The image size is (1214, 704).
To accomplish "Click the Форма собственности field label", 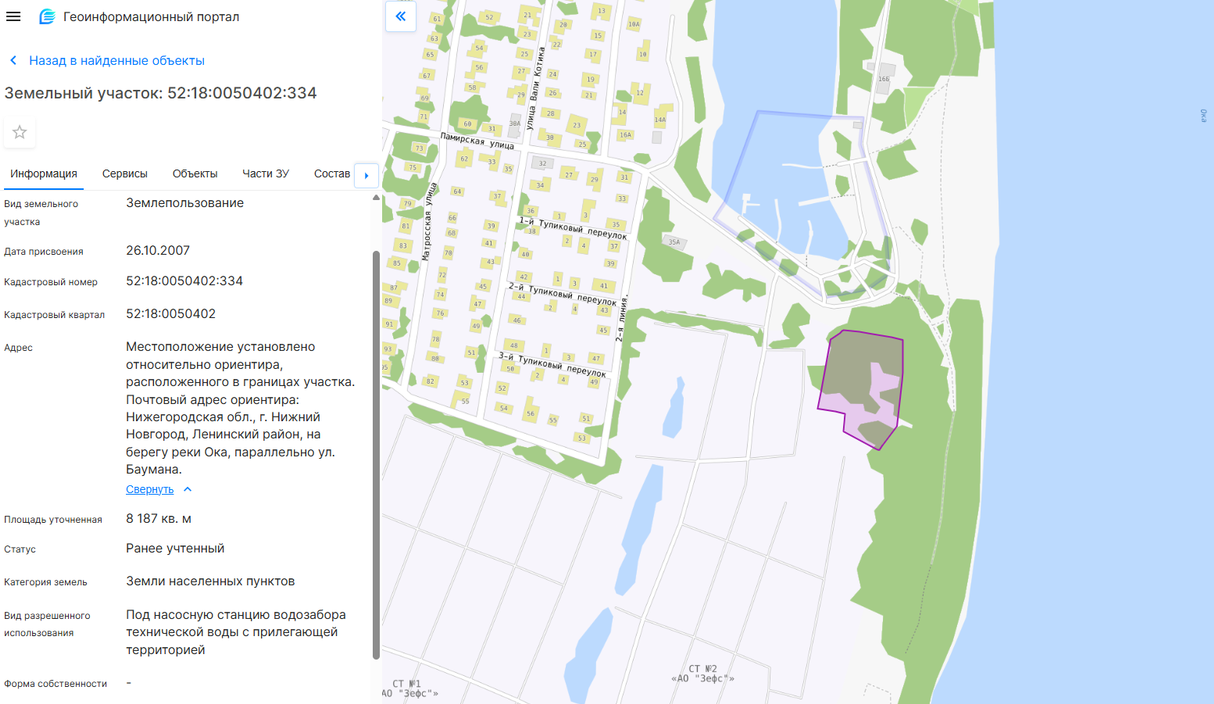I will click(x=55, y=684).
